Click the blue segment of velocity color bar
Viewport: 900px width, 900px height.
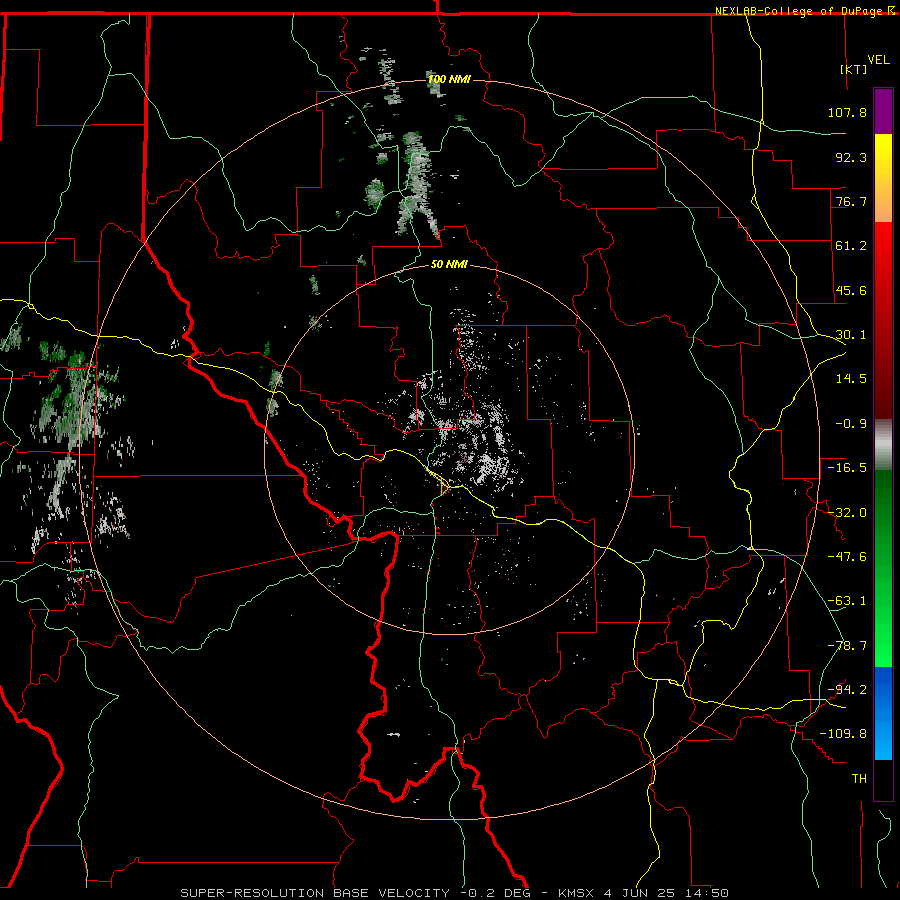pos(883,713)
